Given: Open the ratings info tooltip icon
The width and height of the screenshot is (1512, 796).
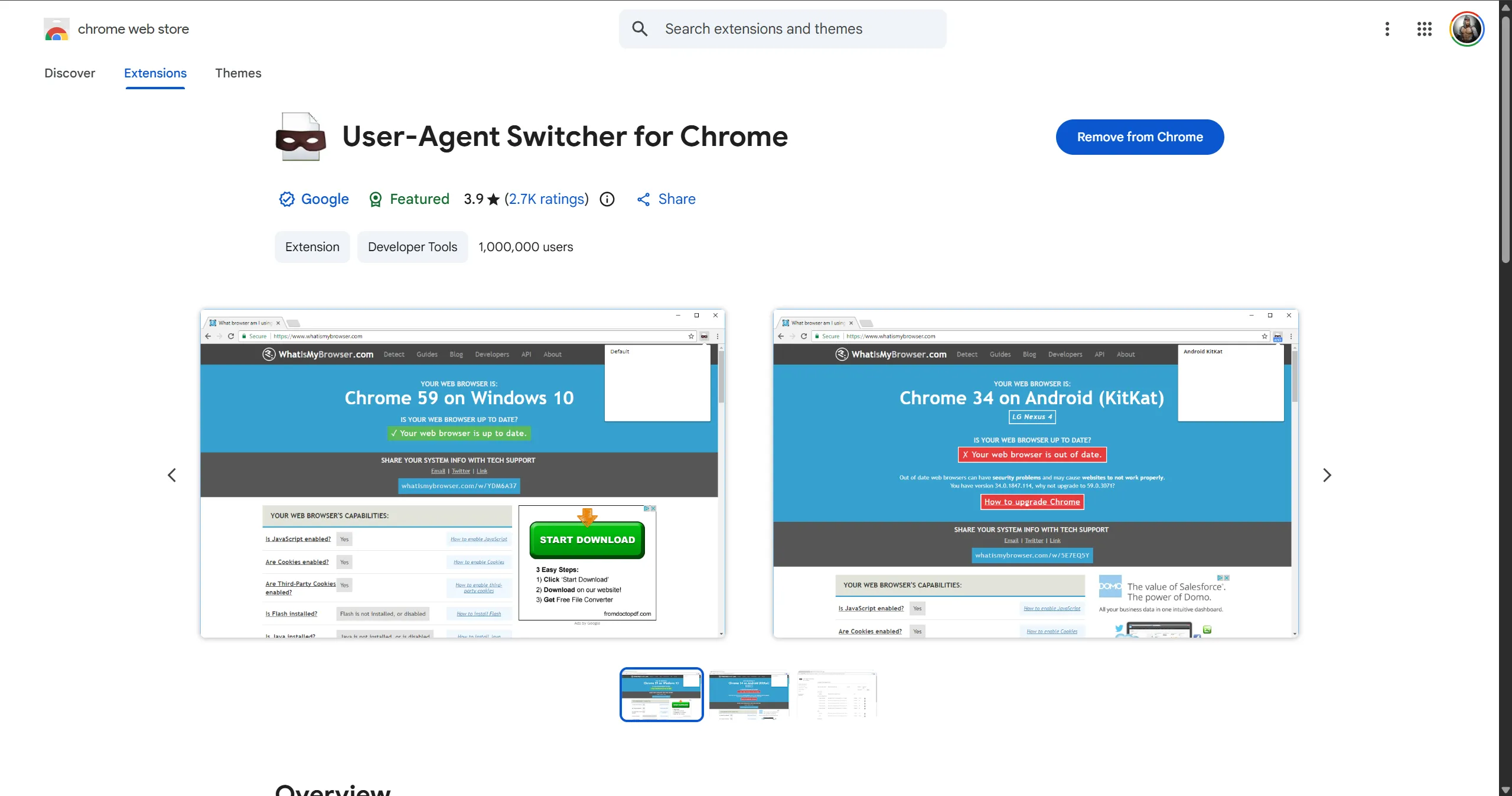Looking at the screenshot, I should (x=607, y=199).
